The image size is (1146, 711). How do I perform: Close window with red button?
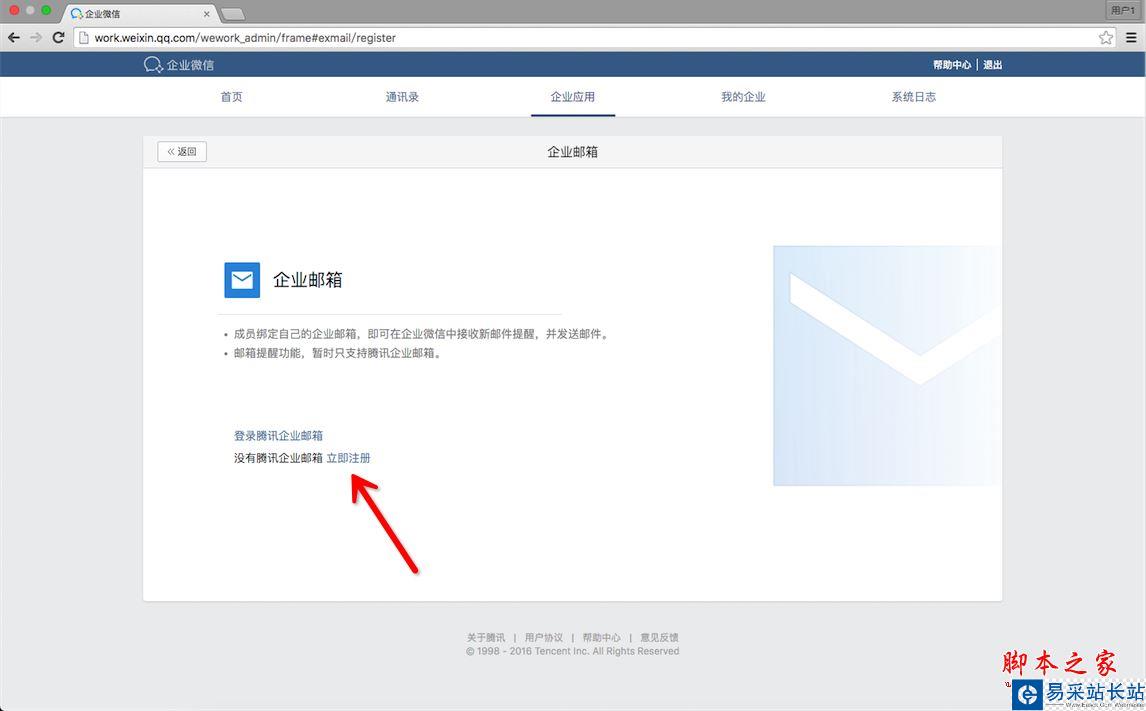coord(13,10)
